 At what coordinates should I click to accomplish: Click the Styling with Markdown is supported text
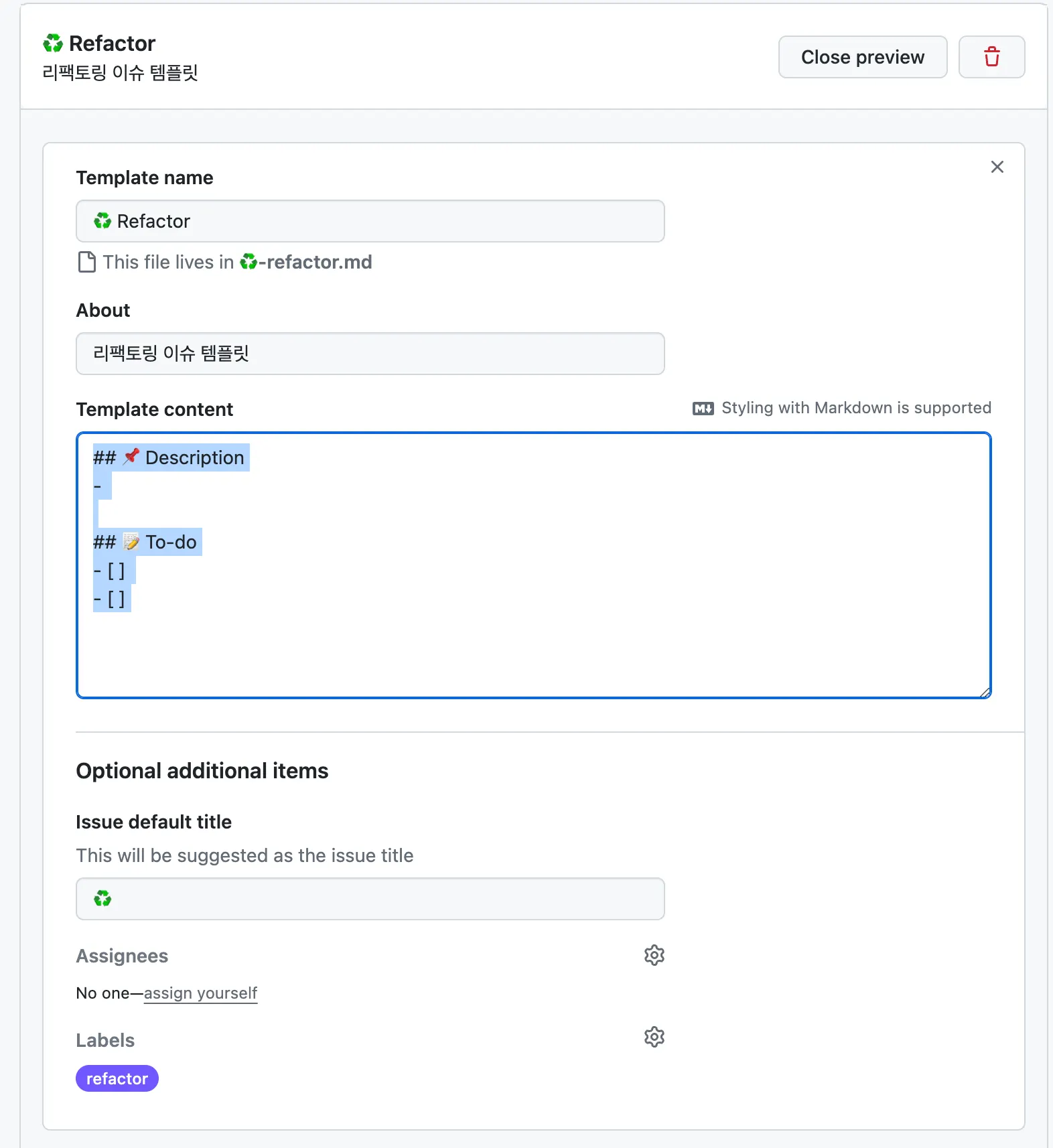[x=856, y=408]
